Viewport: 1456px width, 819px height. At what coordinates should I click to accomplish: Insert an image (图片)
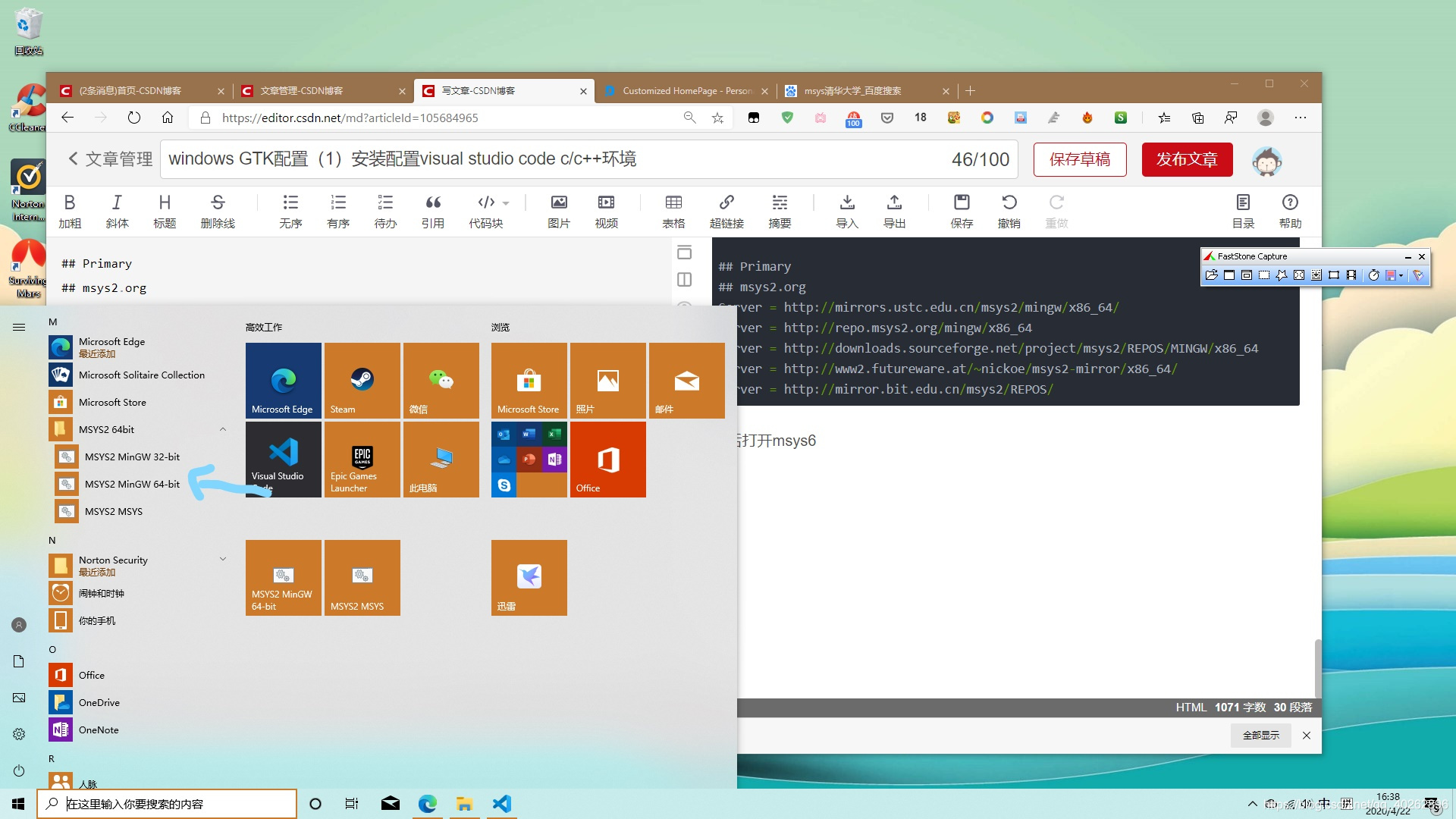[559, 211]
